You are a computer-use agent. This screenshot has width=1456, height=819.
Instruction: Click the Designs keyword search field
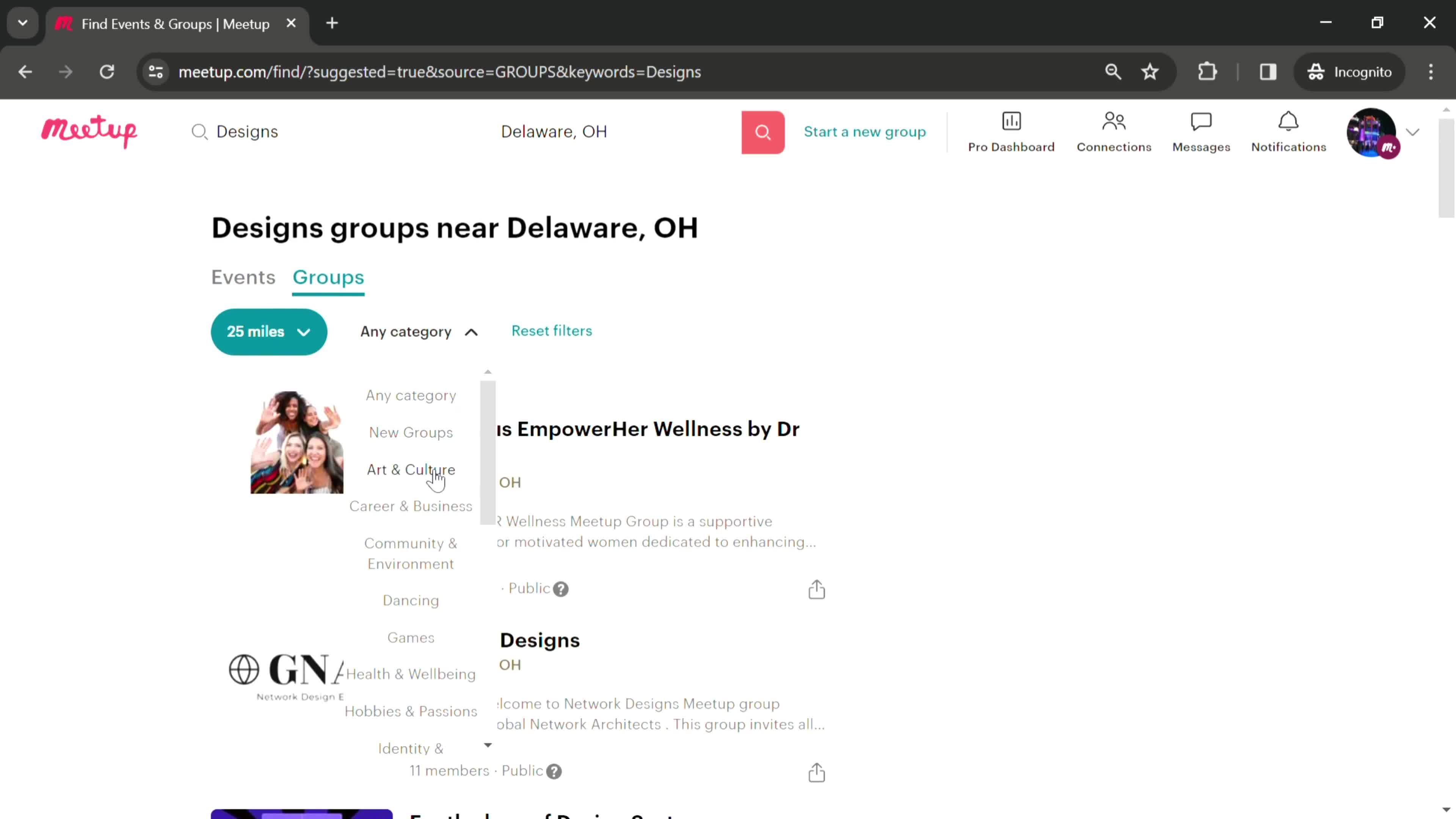click(x=339, y=132)
